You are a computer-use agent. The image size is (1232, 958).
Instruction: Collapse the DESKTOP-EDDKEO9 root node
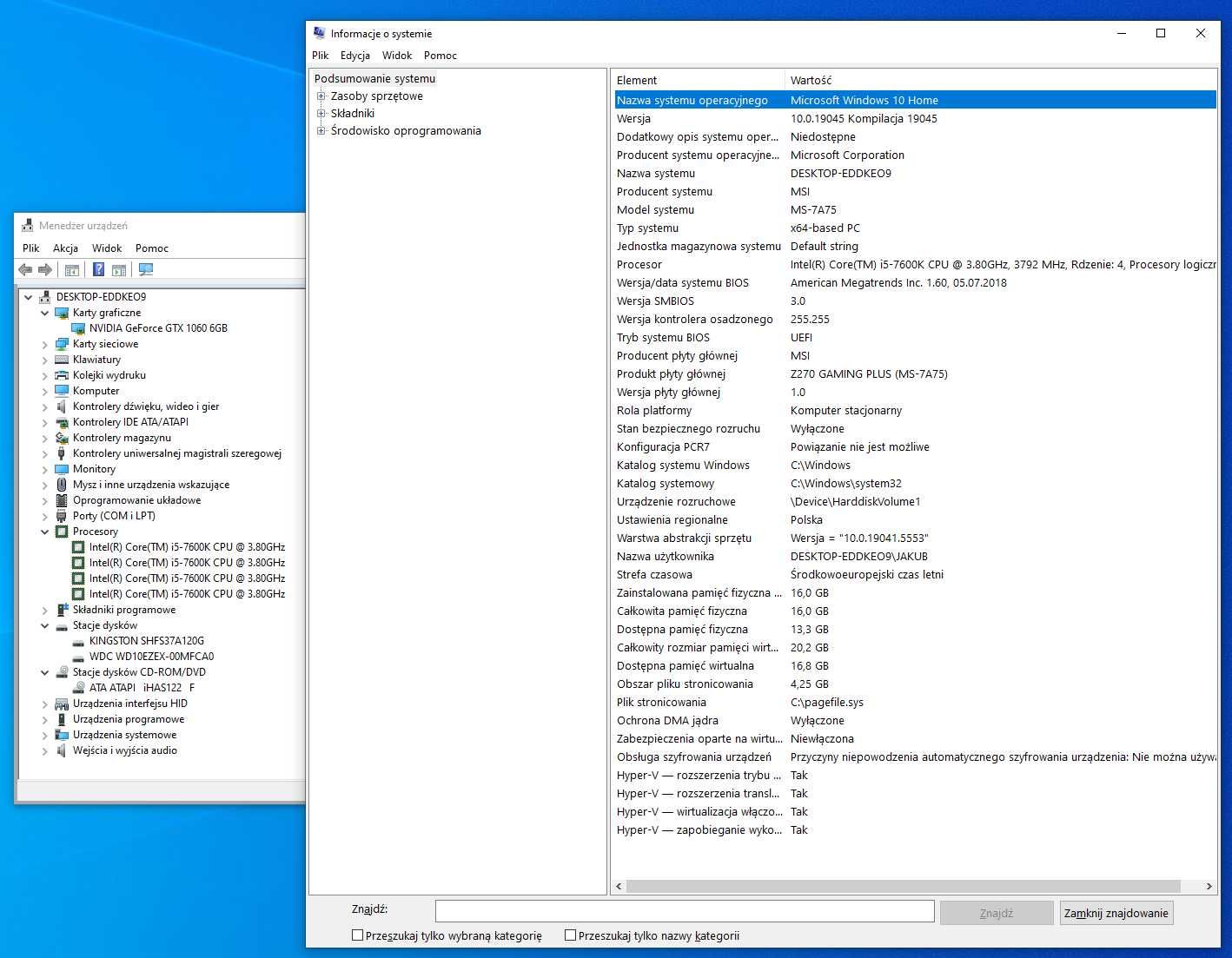click(29, 297)
